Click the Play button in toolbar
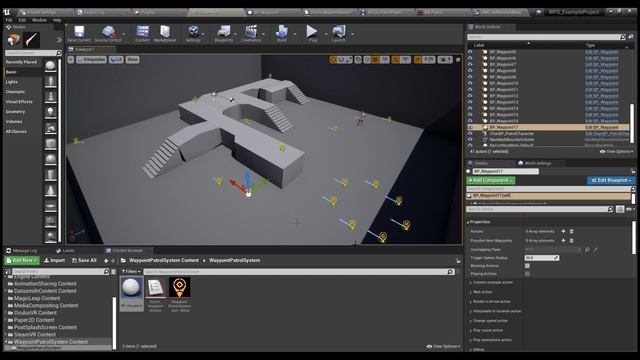The height and width of the screenshot is (360, 640). (312, 33)
